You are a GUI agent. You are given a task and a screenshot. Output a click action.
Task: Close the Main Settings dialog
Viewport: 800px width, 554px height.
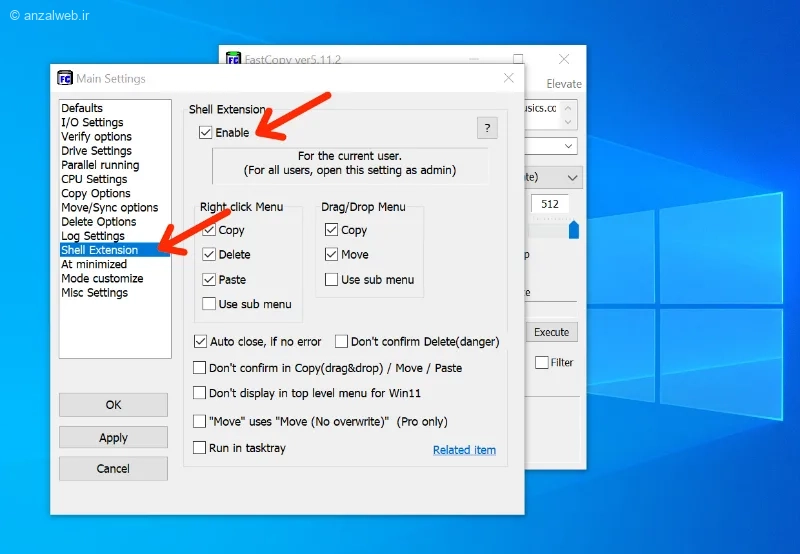tap(509, 78)
